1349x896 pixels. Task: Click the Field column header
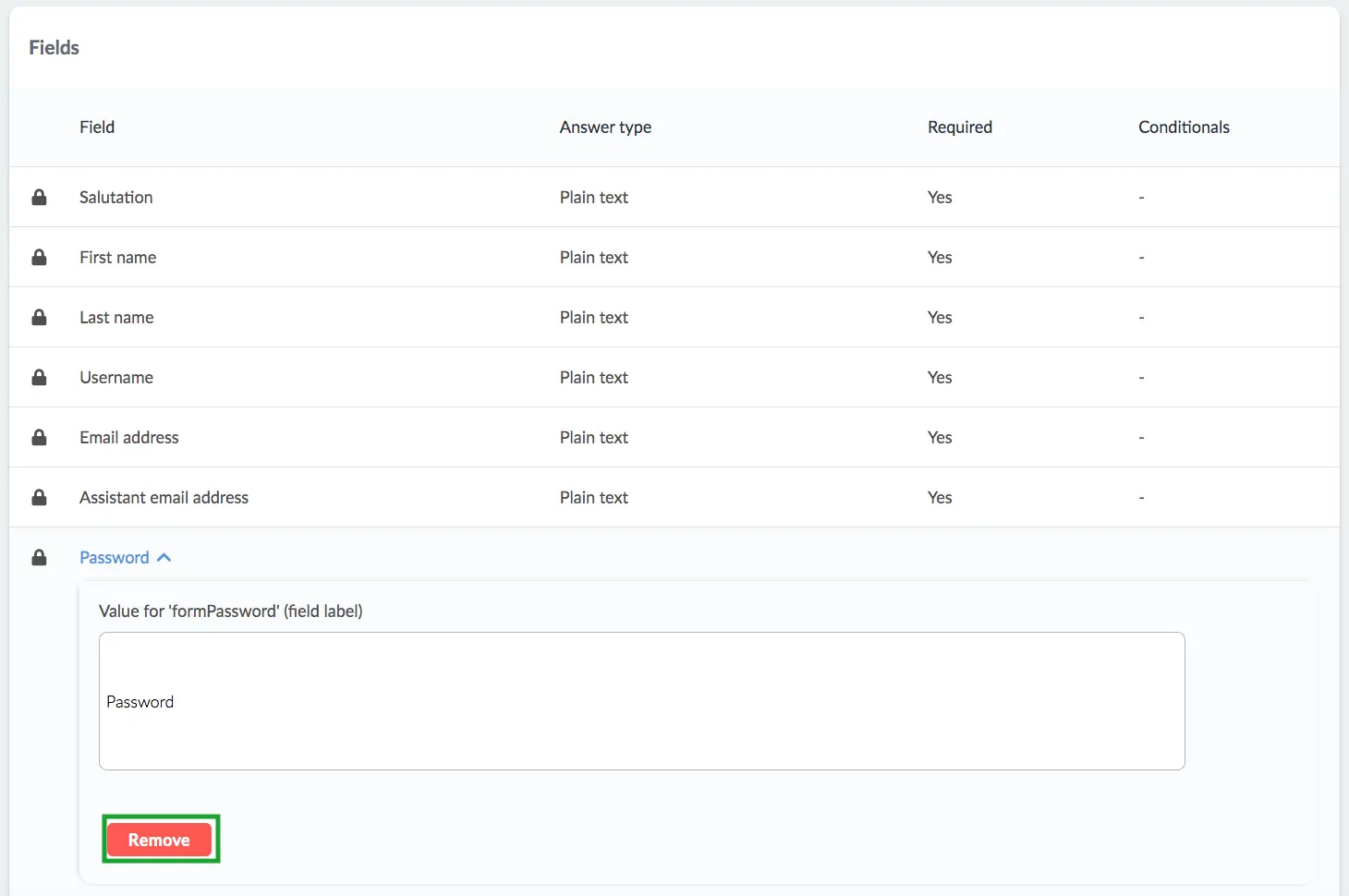coord(97,127)
